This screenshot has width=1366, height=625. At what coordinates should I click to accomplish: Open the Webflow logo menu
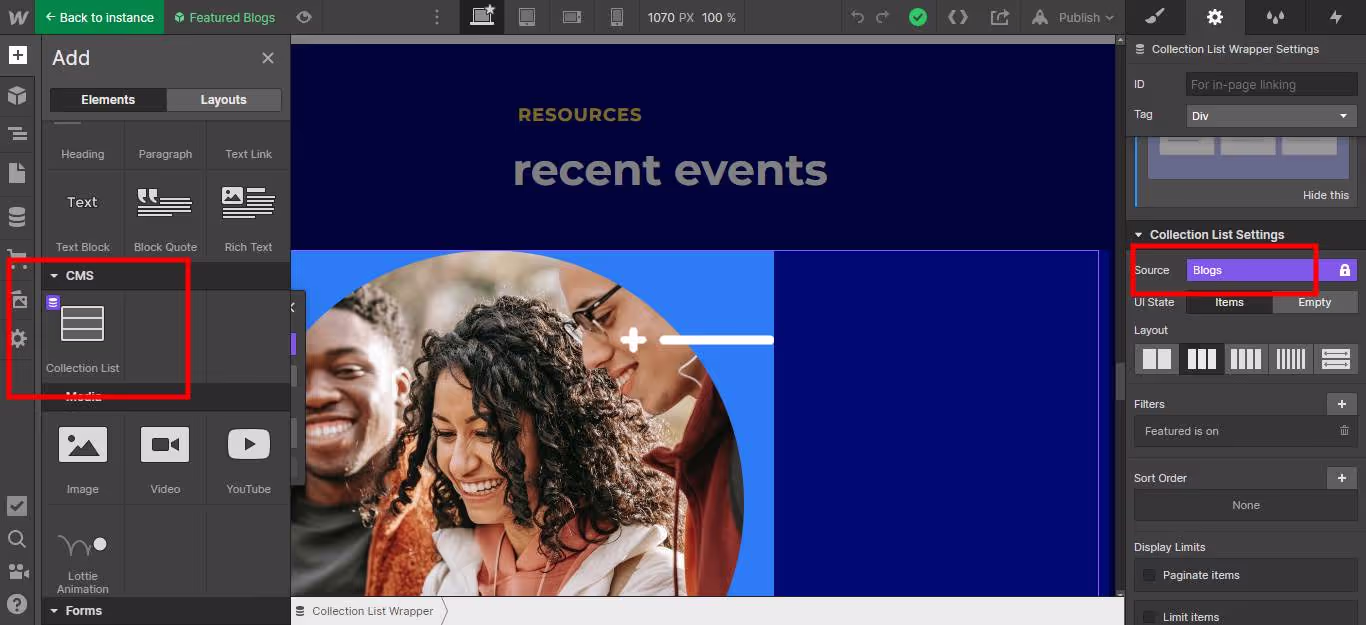17,17
